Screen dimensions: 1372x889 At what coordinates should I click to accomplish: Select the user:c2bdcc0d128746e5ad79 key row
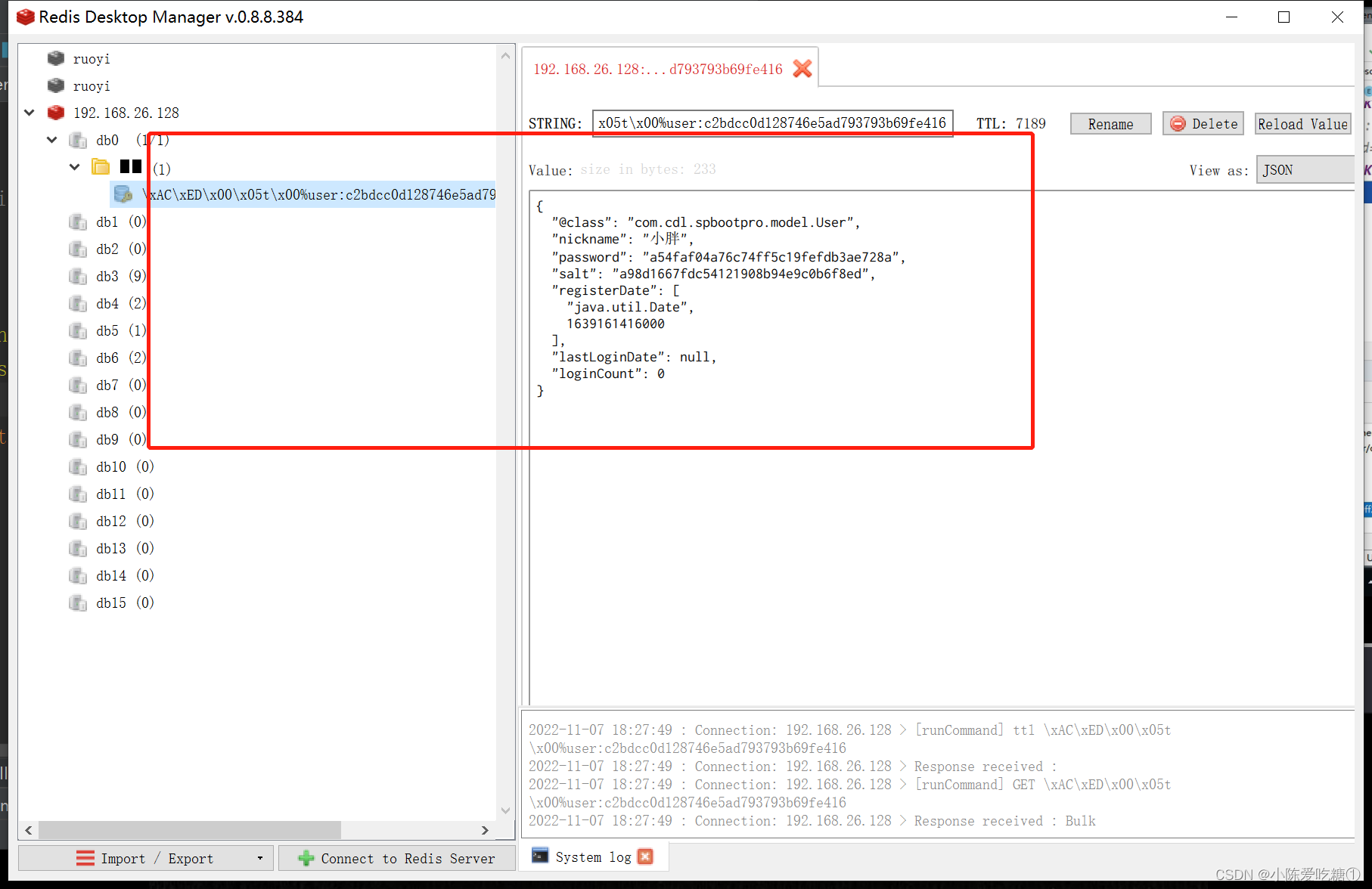[x=303, y=194]
